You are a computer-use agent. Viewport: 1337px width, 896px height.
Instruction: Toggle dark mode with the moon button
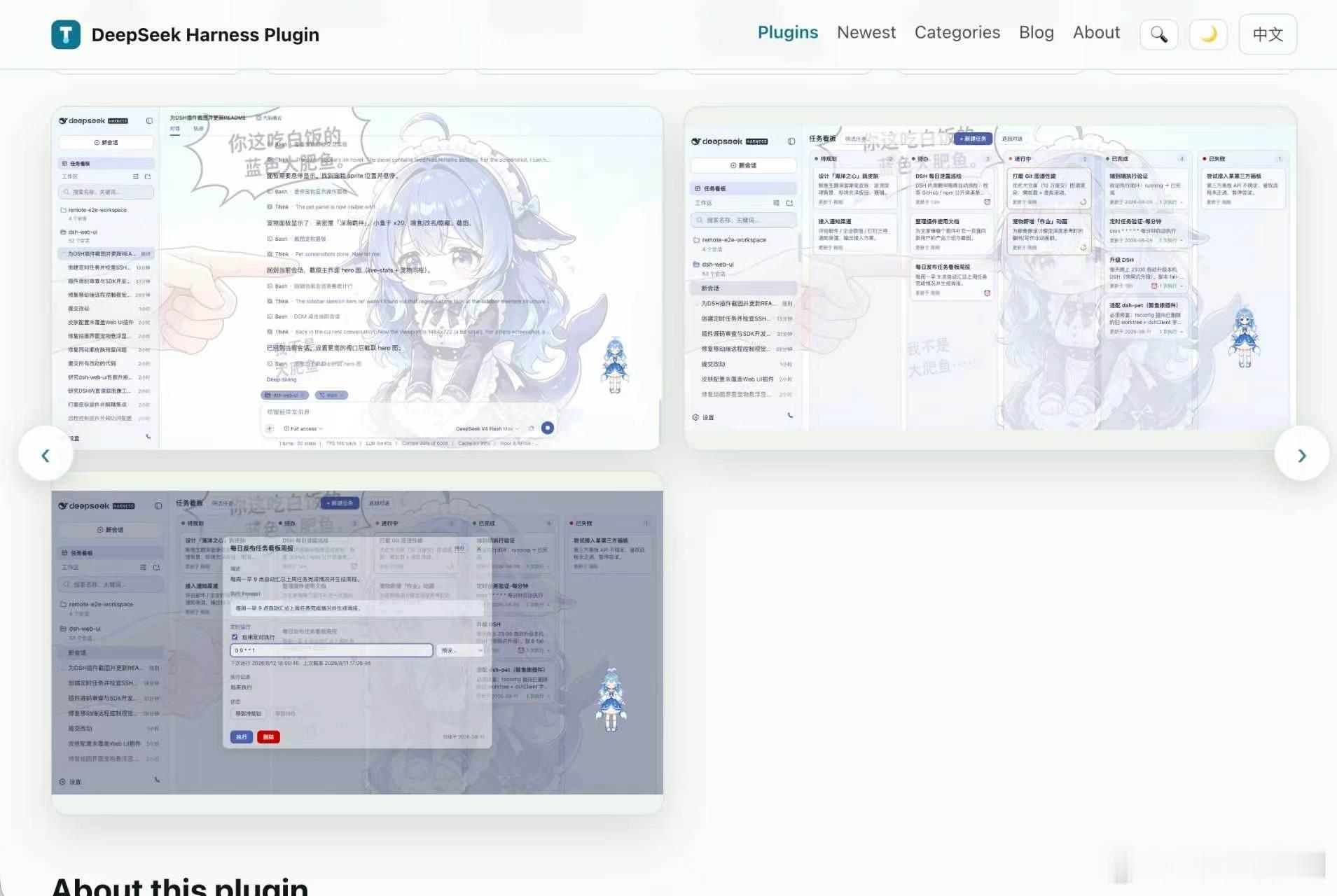click(x=1208, y=34)
